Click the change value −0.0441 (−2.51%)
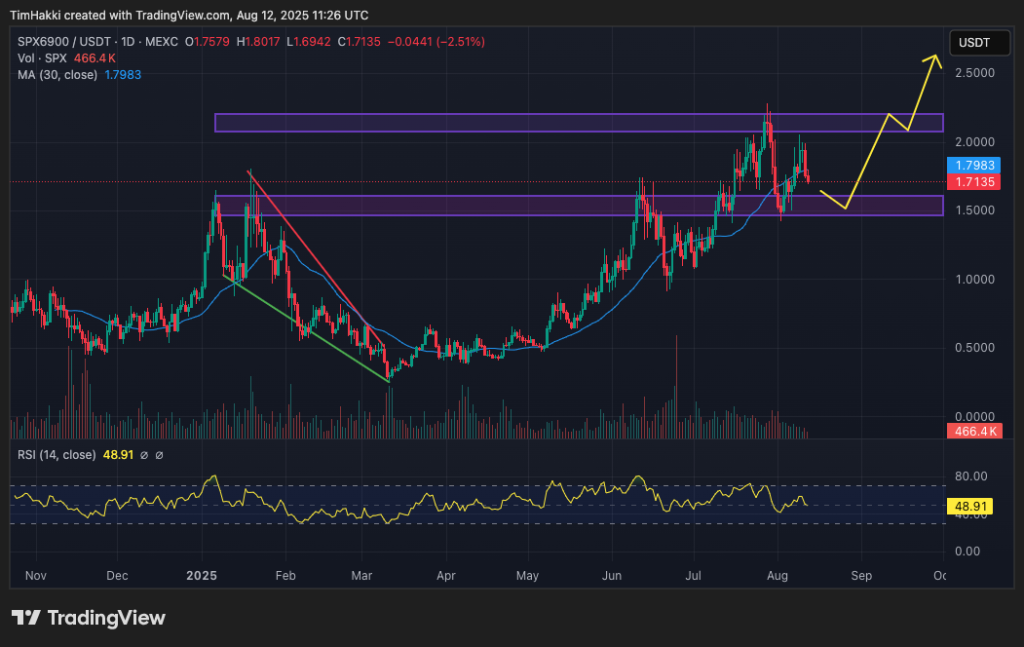Image resolution: width=1024 pixels, height=647 pixels. (436, 42)
